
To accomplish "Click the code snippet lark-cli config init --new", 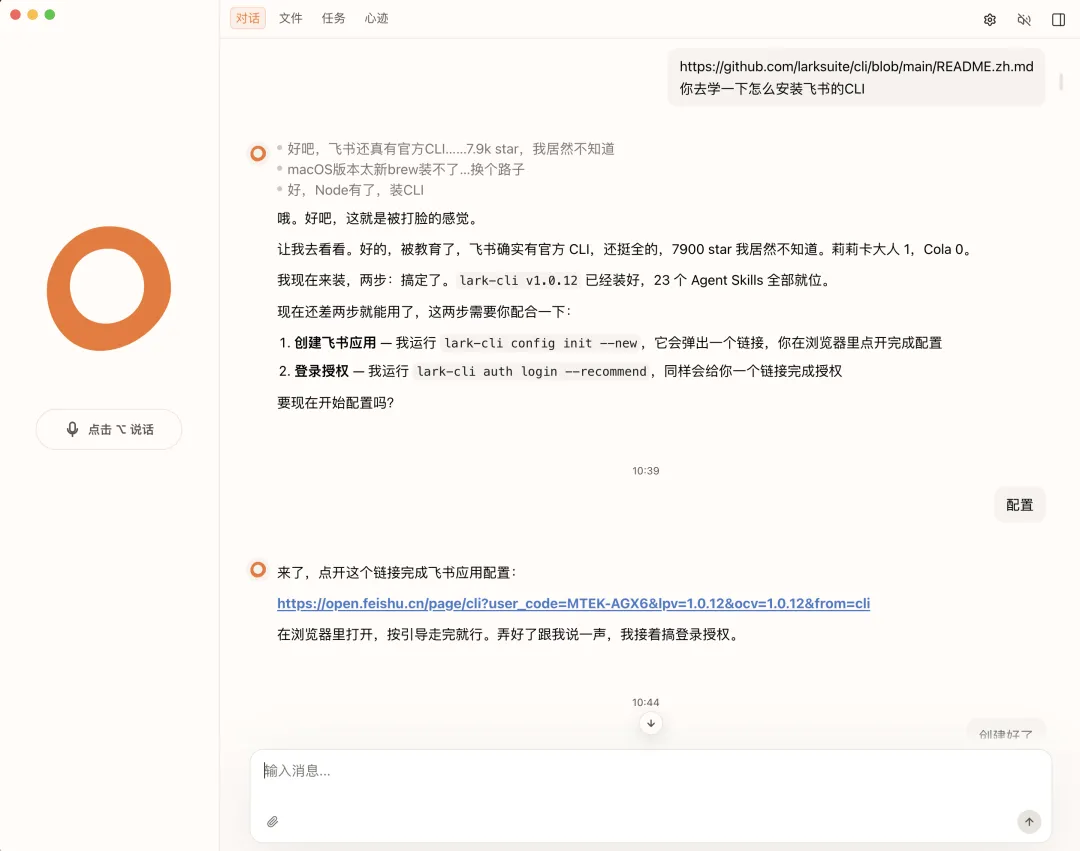I will (541, 343).
